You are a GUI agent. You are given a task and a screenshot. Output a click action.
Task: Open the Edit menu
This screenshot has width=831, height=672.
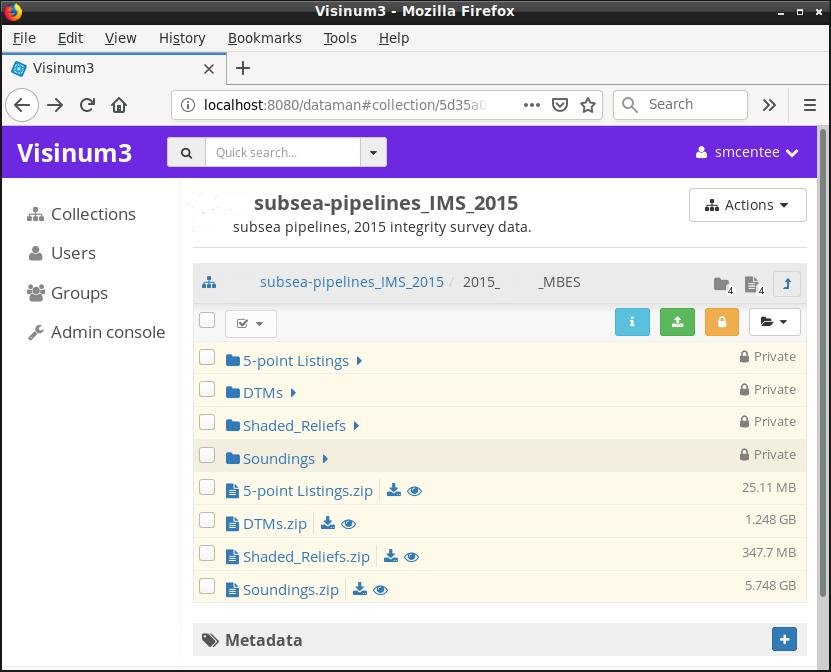pos(70,38)
